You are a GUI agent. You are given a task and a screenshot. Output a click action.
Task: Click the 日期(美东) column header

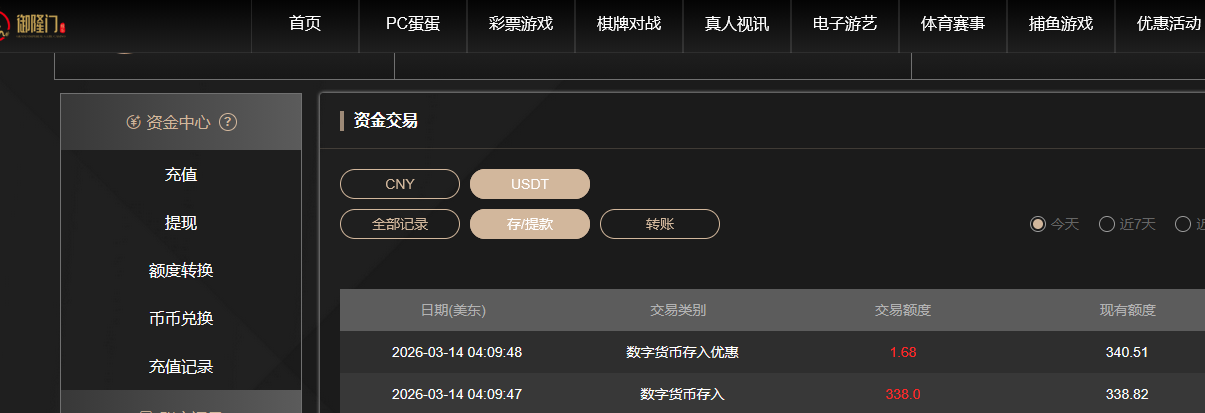pyautogui.click(x=453, y=310)
